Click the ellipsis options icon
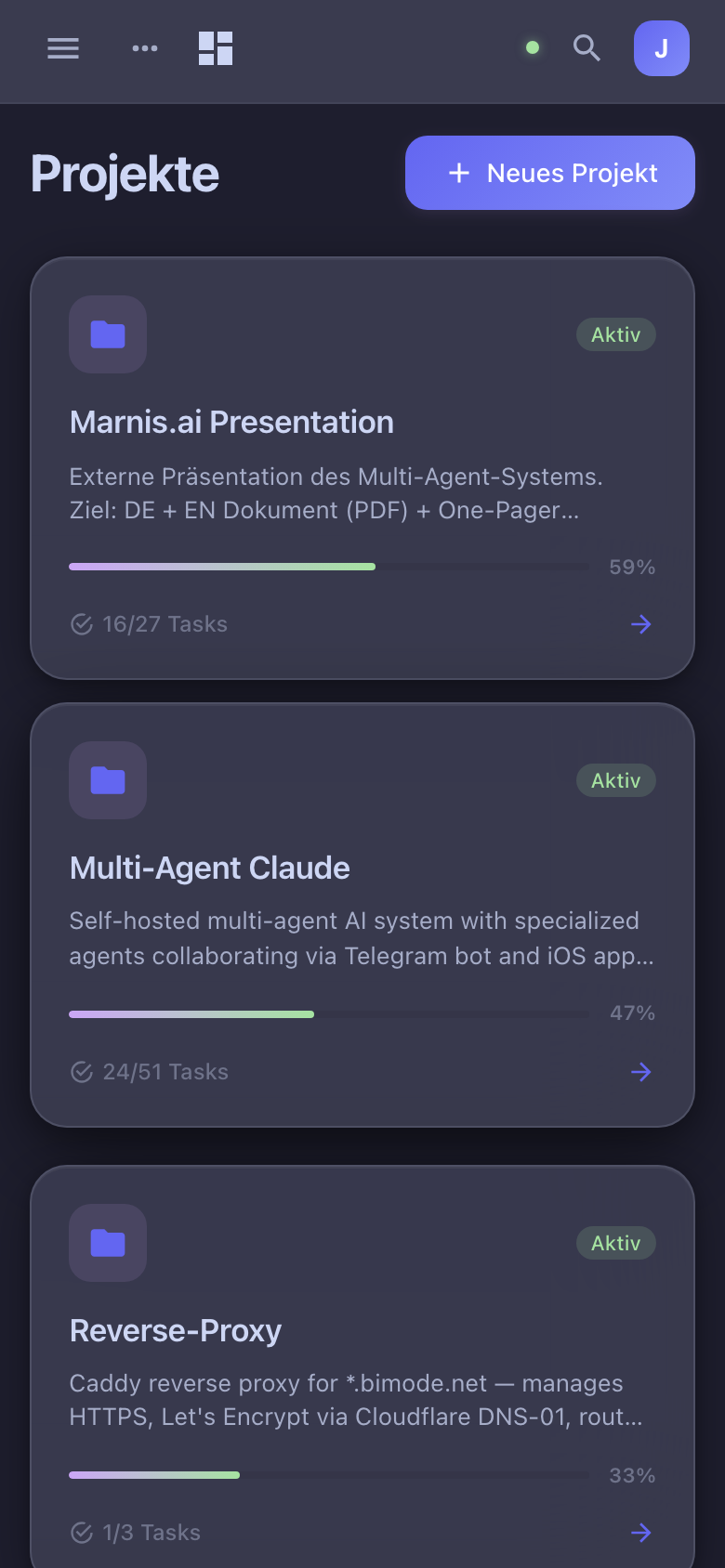Screen dimensions: 725x1568 144,48
